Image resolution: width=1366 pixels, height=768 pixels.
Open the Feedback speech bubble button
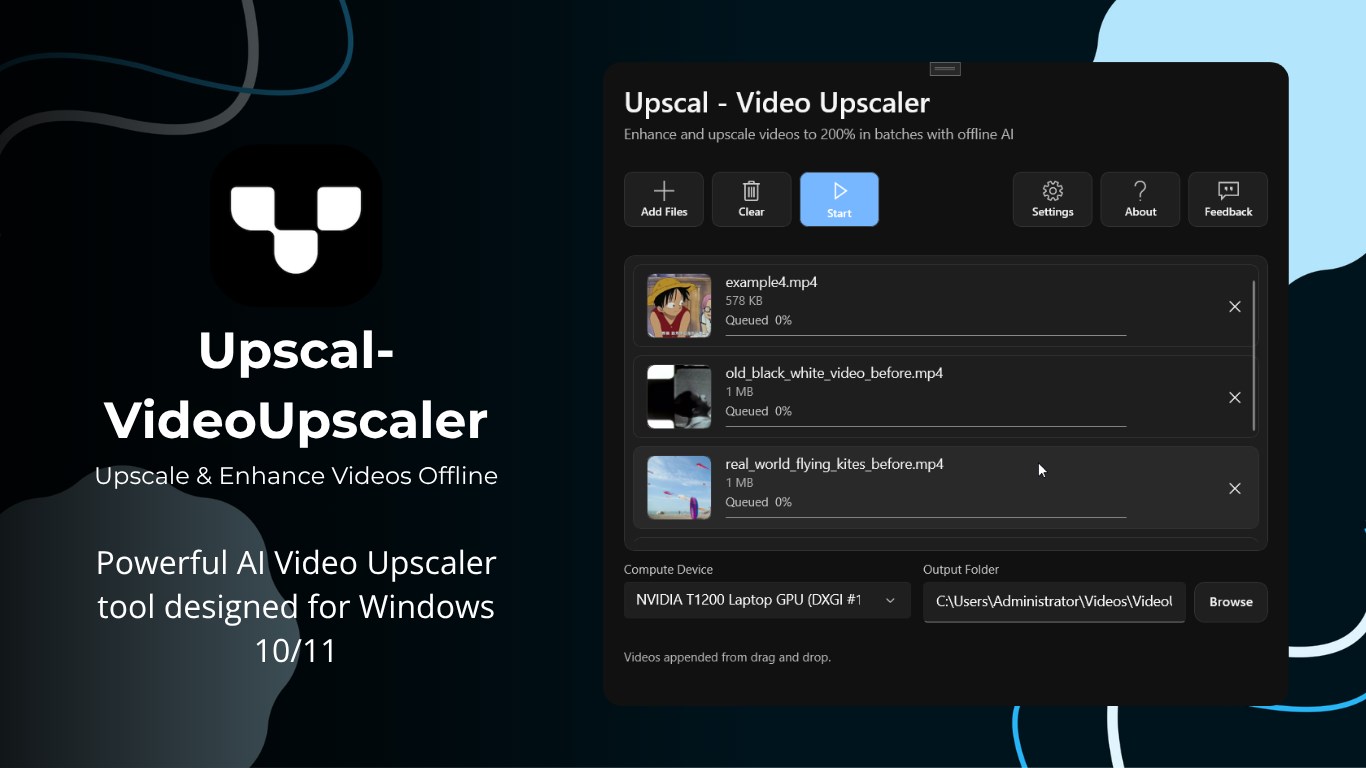click(x=1228, y=199)
